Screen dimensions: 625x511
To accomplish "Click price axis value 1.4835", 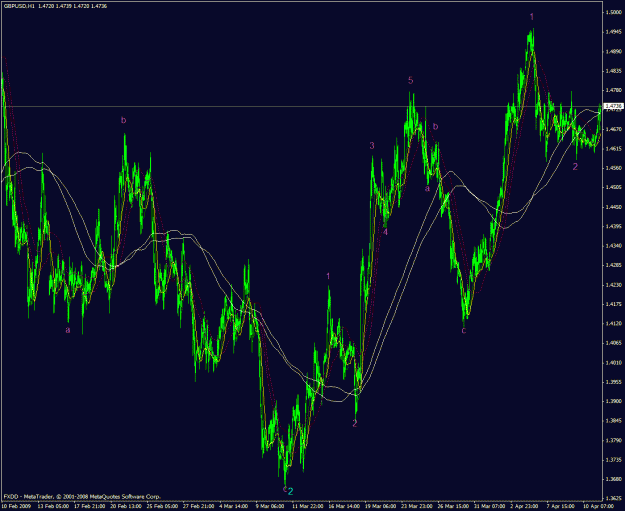I will click(x=613, y=71).
